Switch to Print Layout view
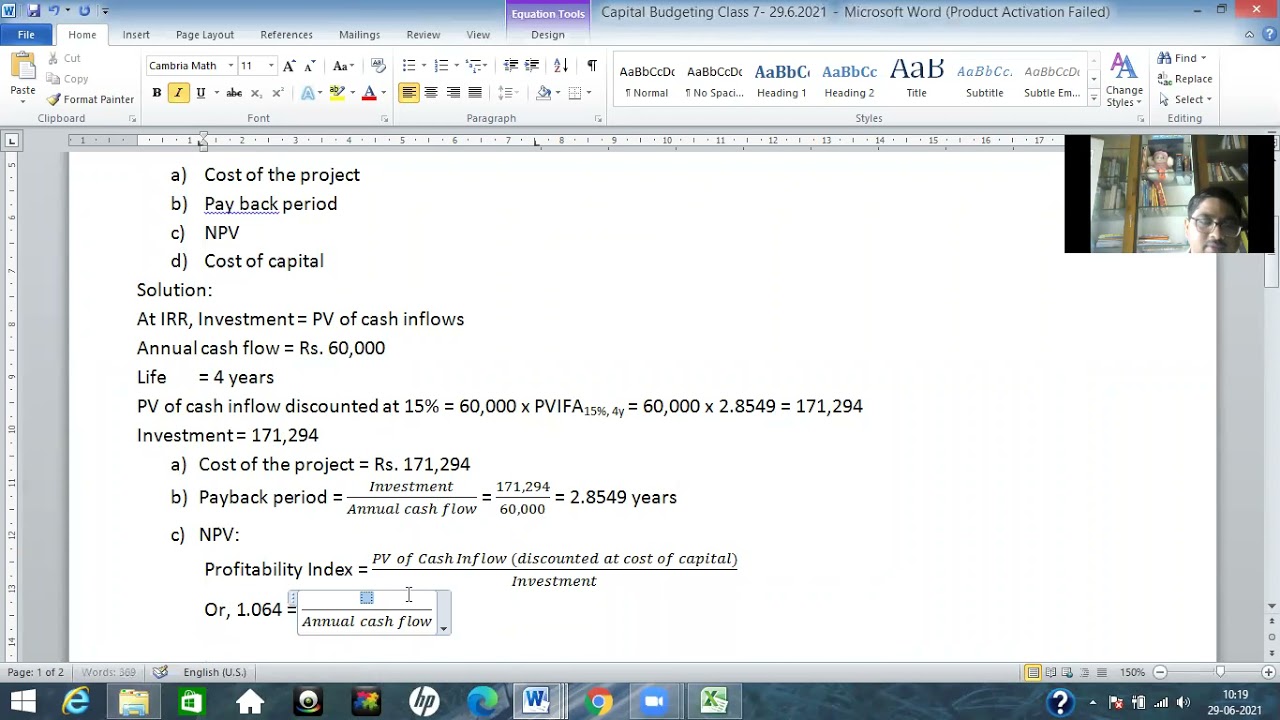The image size is (1280, 720). [1033, 672]
